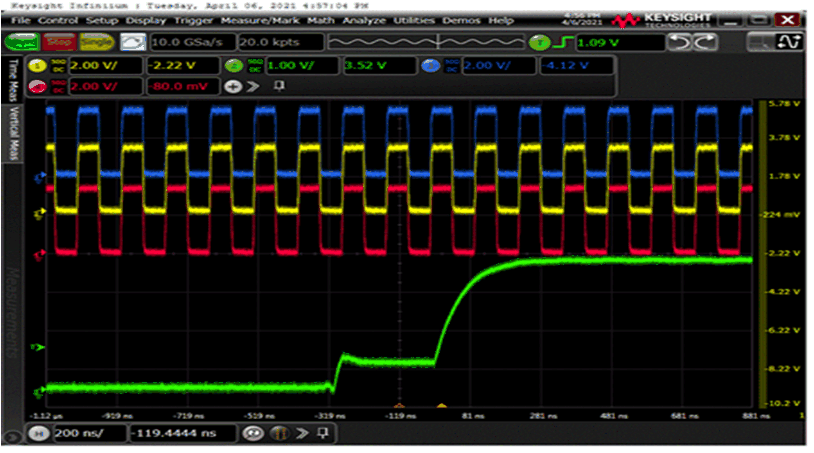Click the red channel 4 button
814x453 pixels.
[x=39, y=86]
